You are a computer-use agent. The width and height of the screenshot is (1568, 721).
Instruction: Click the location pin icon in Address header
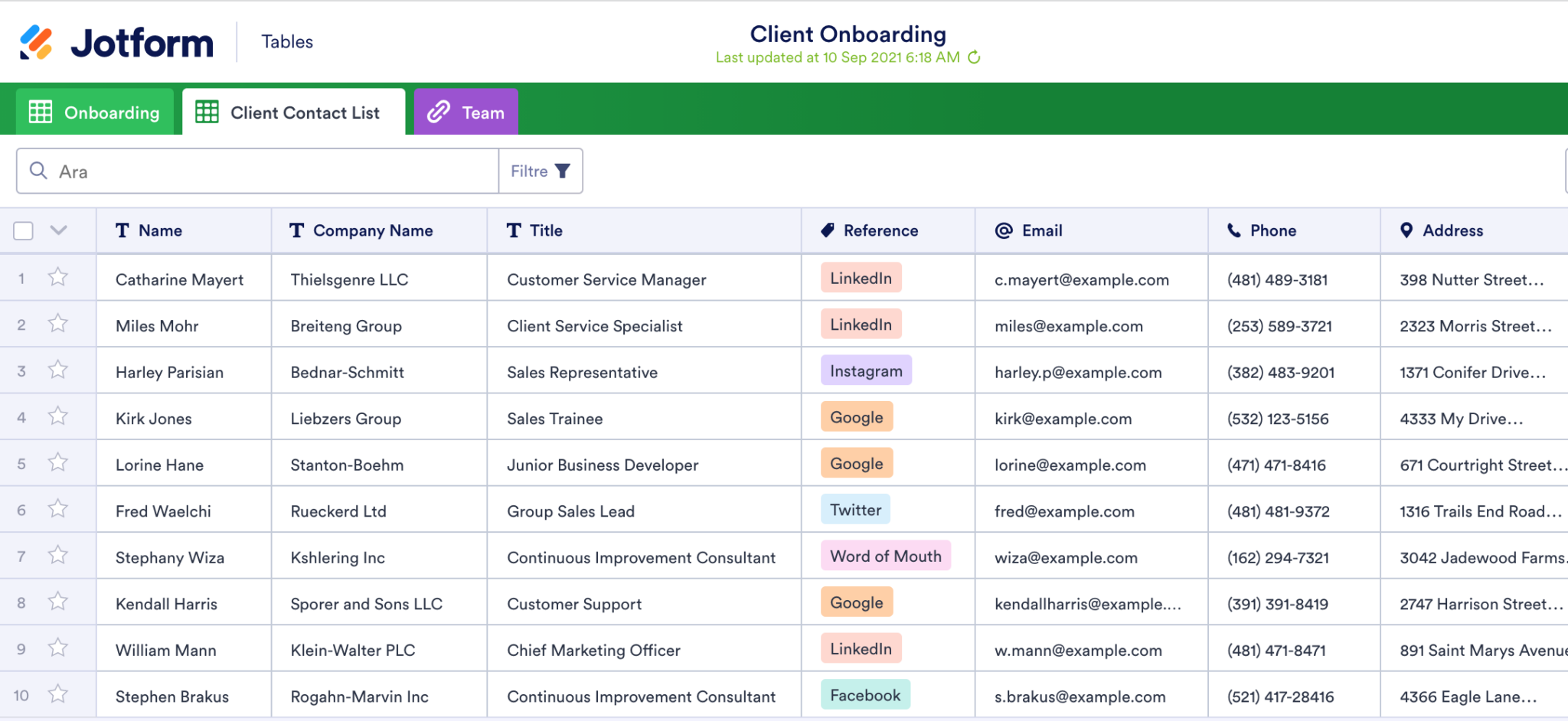point(1406,230)
